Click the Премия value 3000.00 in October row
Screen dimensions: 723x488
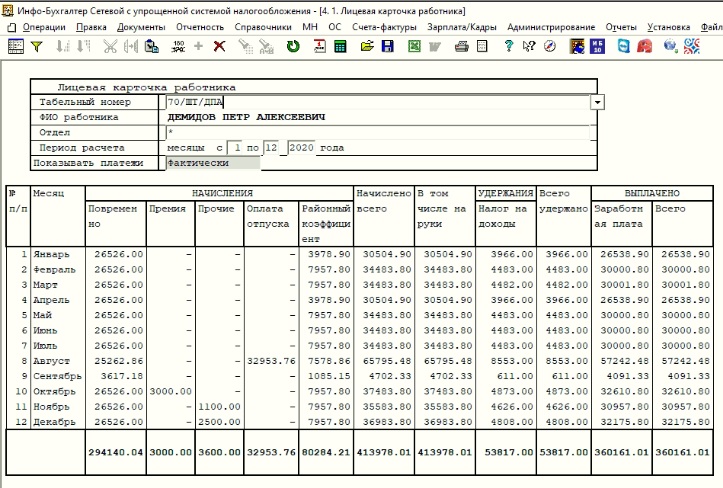tap(170, 392)
